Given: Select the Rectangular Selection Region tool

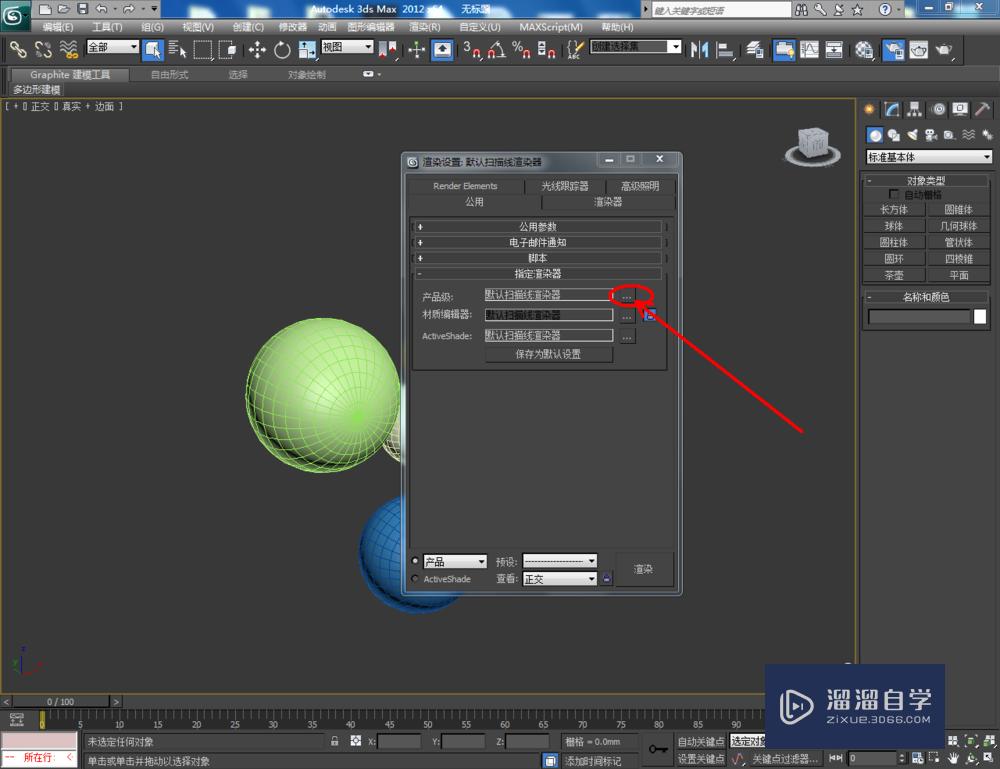Looking at the screenshot, I should point(203,49).
